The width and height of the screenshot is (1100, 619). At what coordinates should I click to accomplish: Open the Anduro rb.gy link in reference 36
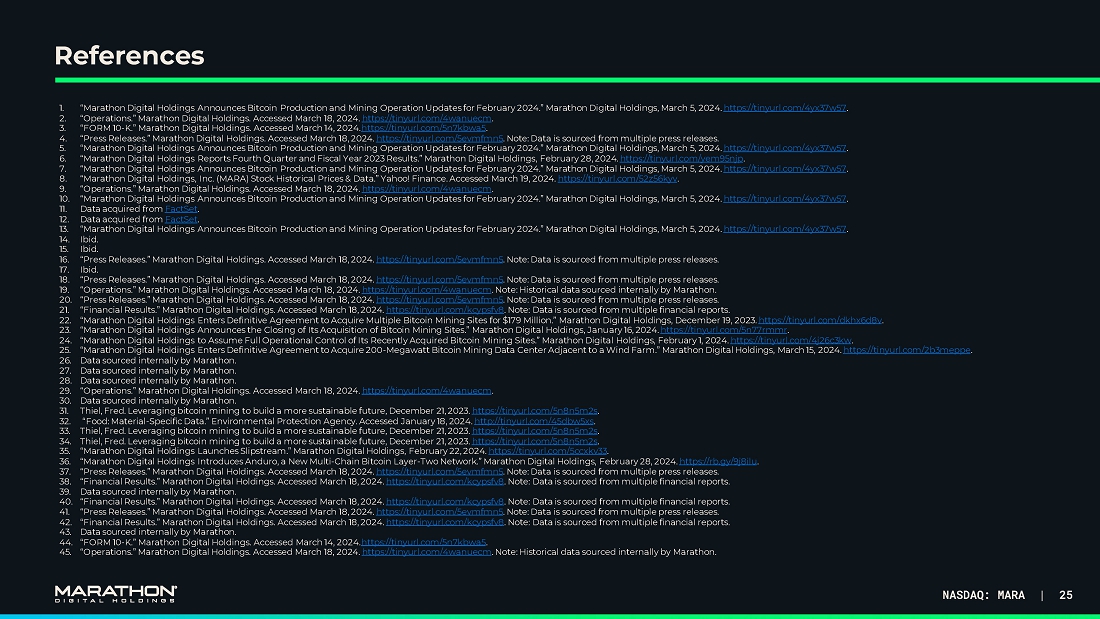[x=718, y=462]
